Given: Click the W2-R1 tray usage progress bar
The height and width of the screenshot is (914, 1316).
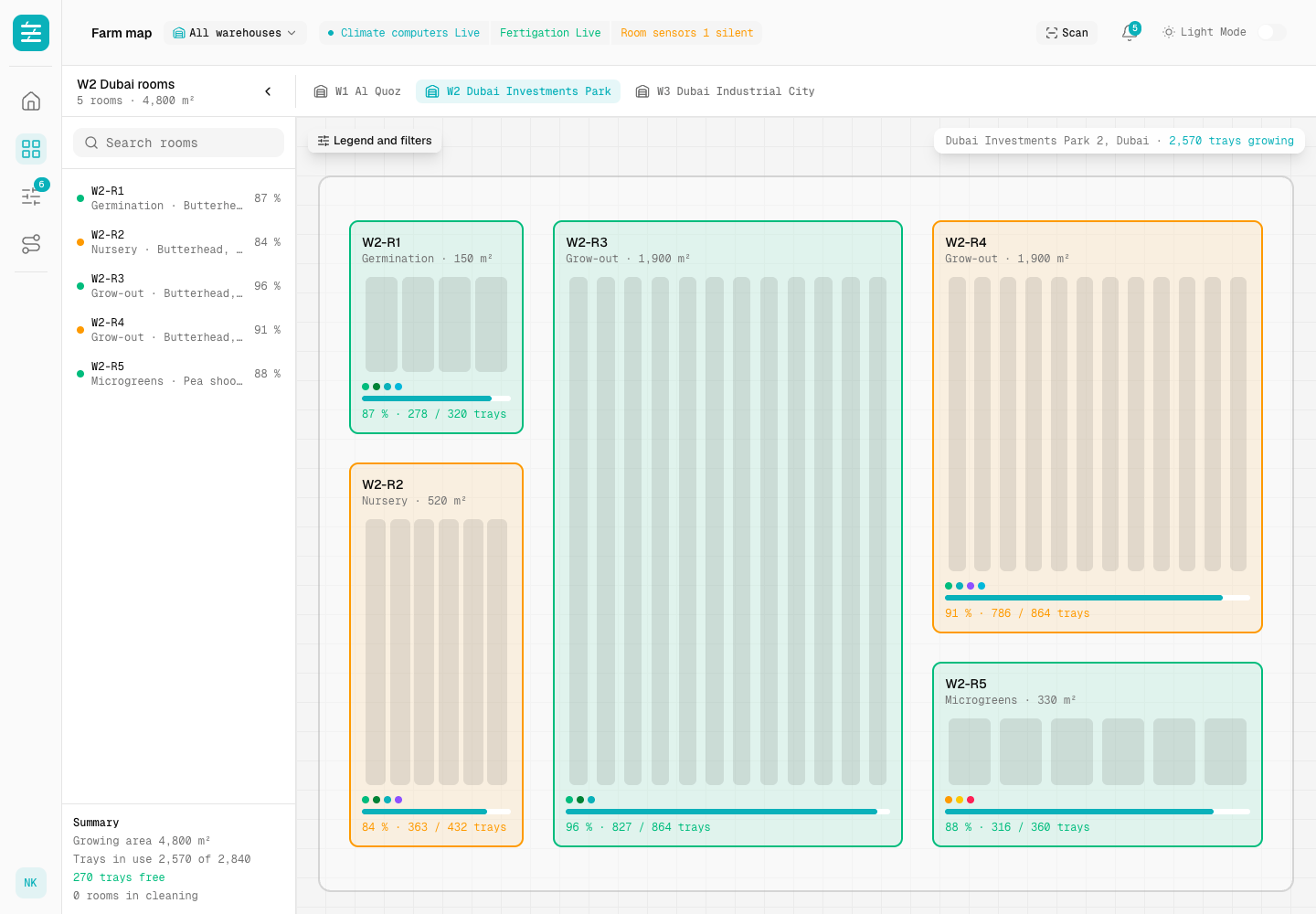Looking at the screenshot, I should 436,399.
